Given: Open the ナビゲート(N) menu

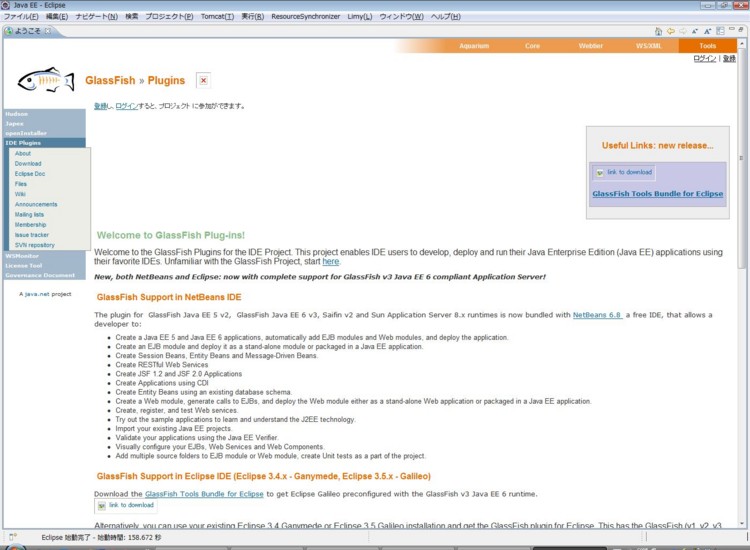Looking at the screenshot, I should (97, 16).
